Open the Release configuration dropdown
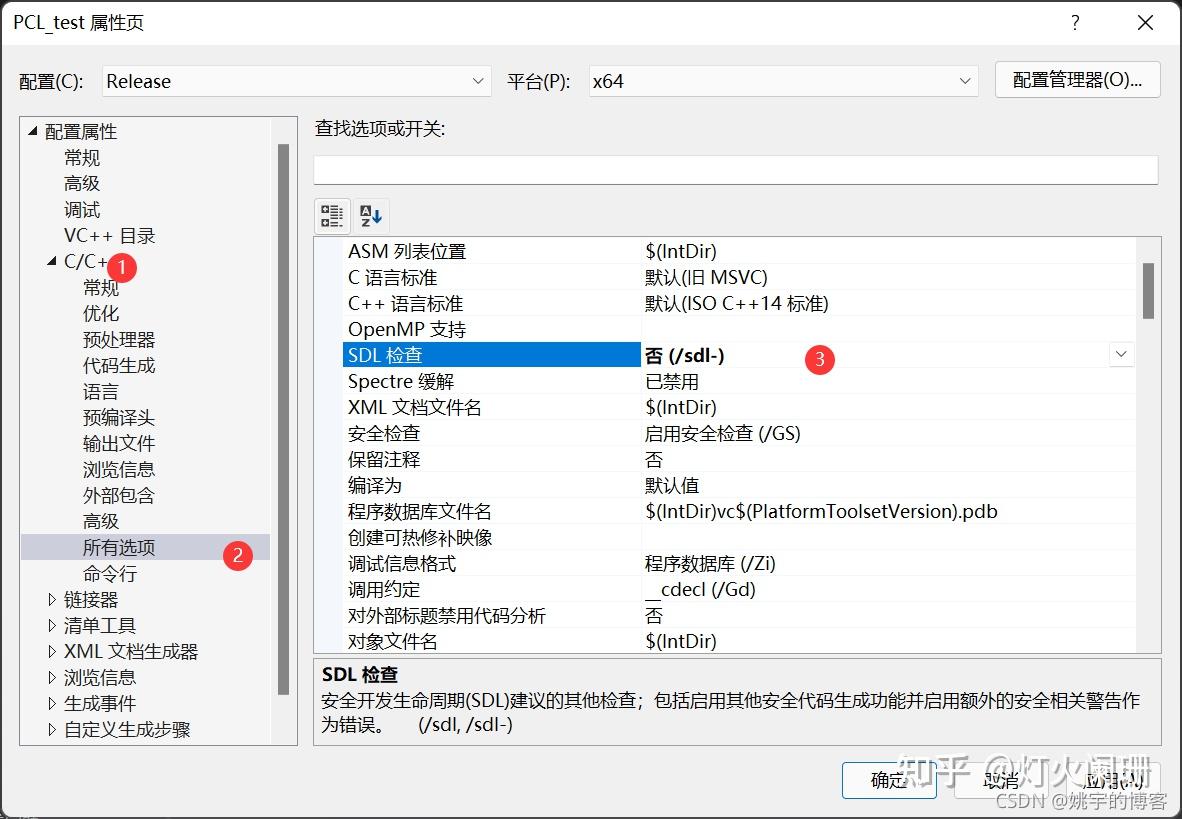 478,81
